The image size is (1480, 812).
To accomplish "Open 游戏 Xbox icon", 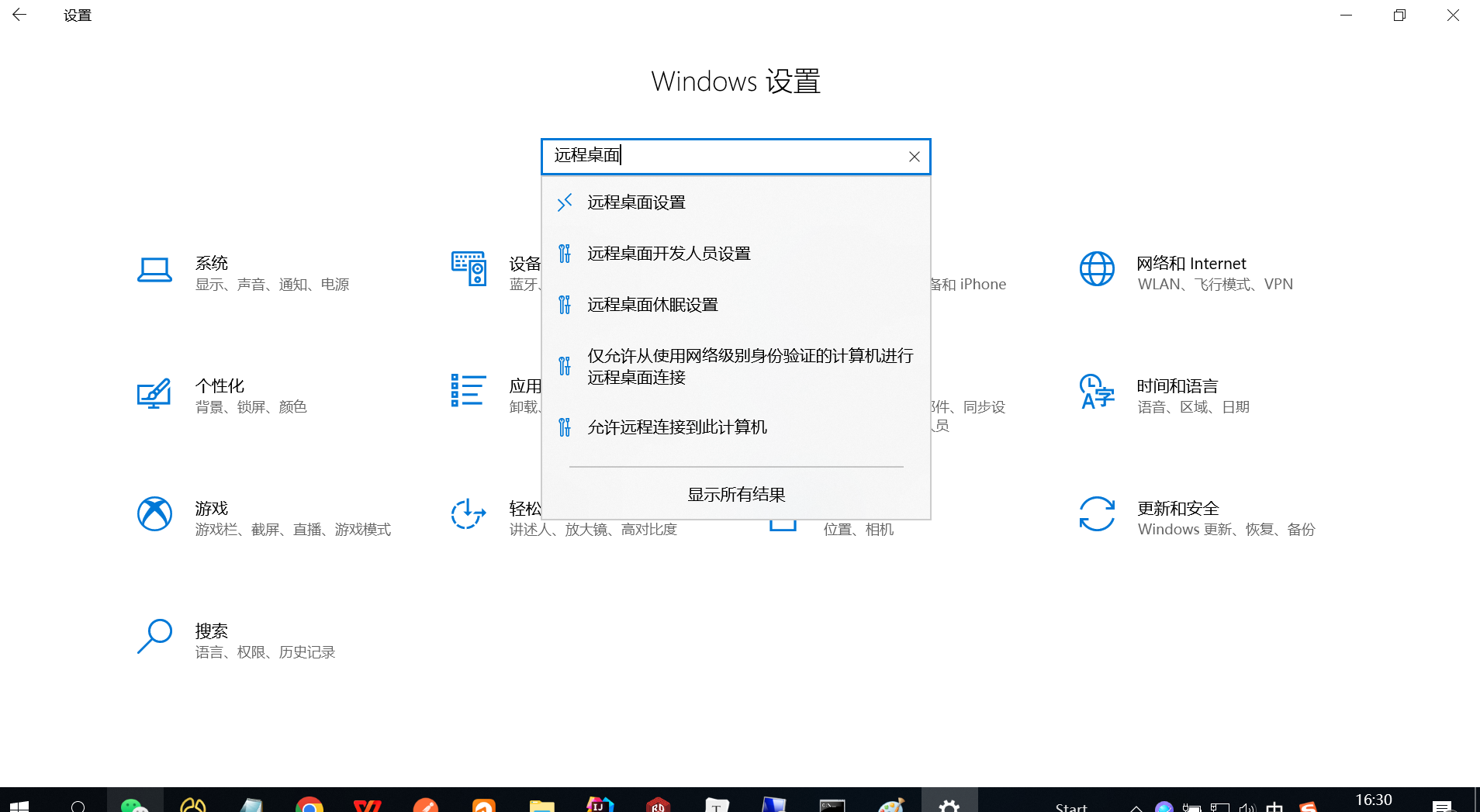I will pos(154,514).
